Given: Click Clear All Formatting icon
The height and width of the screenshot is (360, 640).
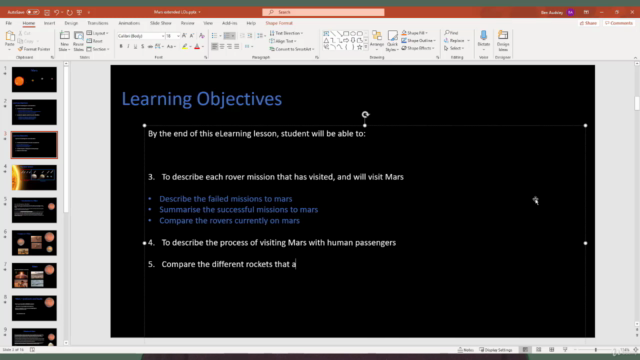Looking at the screenshot, I should click(202, 36).
